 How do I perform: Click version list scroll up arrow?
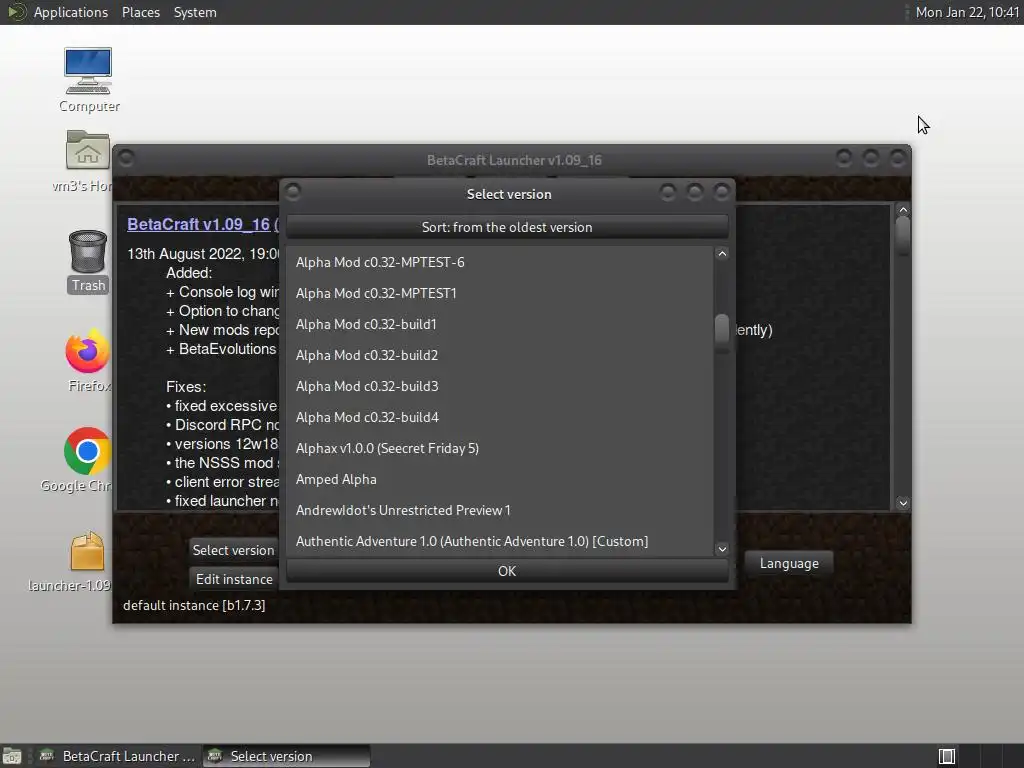722,253
